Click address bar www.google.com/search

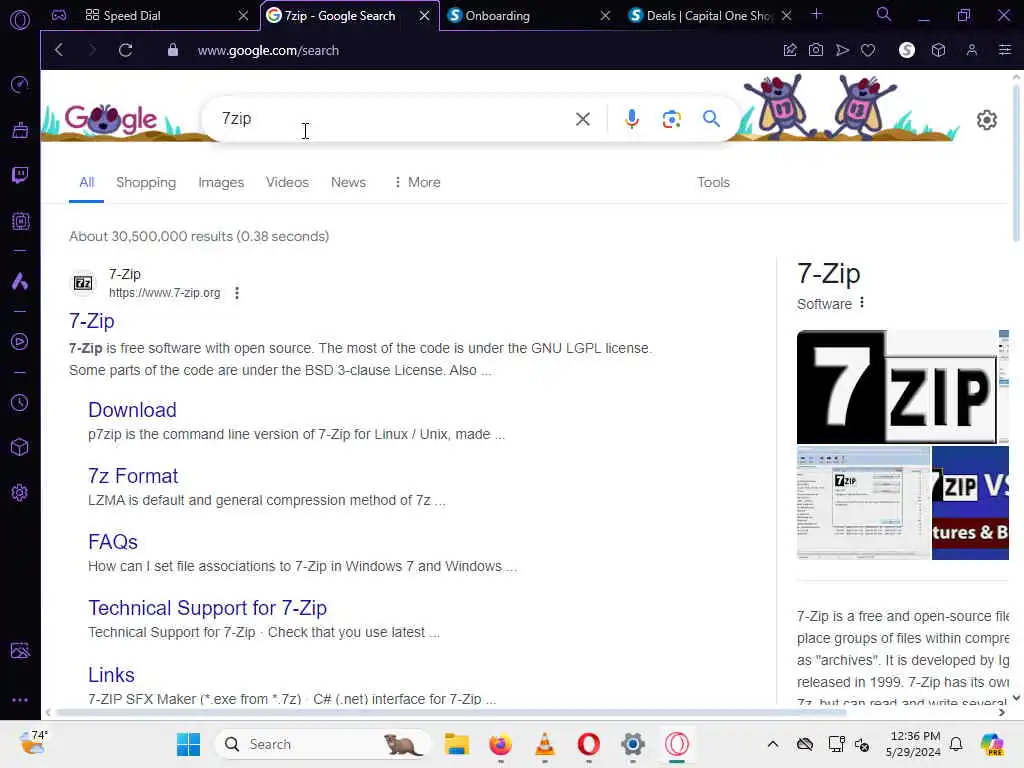(268, 50)
